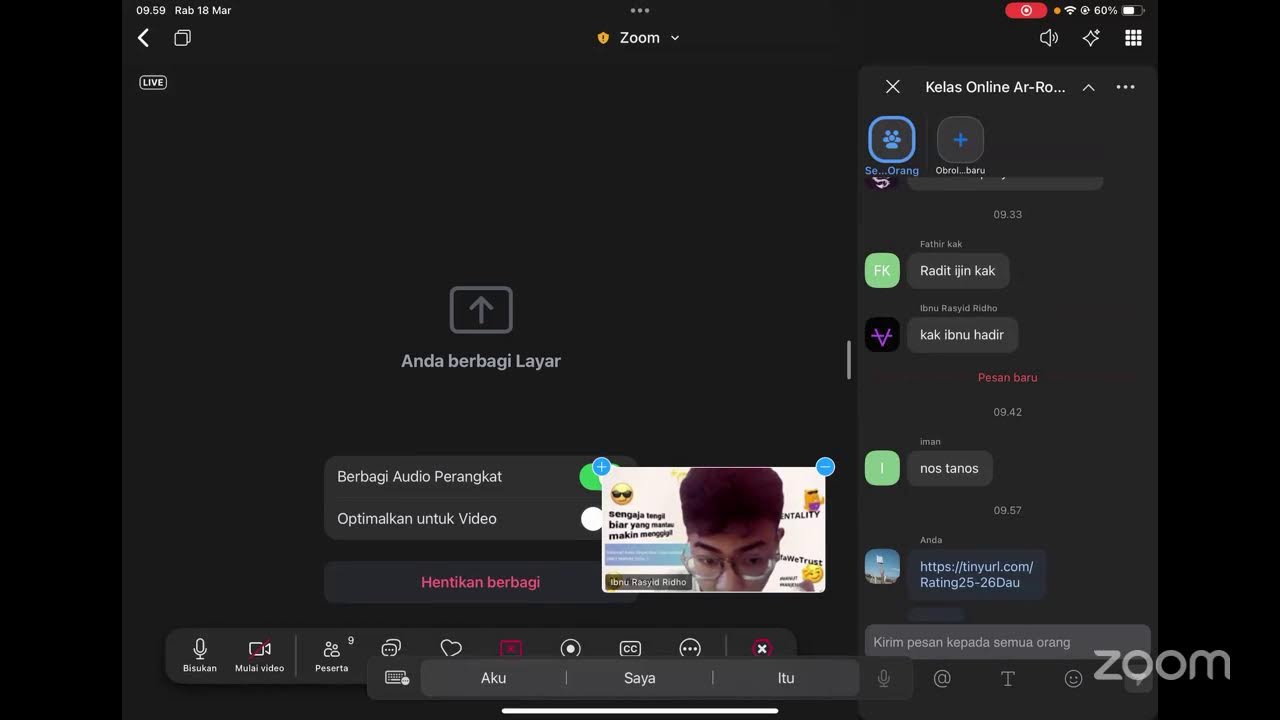This screenshot has width=1280, height=720.
Task: Tap the battery 60% indicator
Action: (1118, 10)
